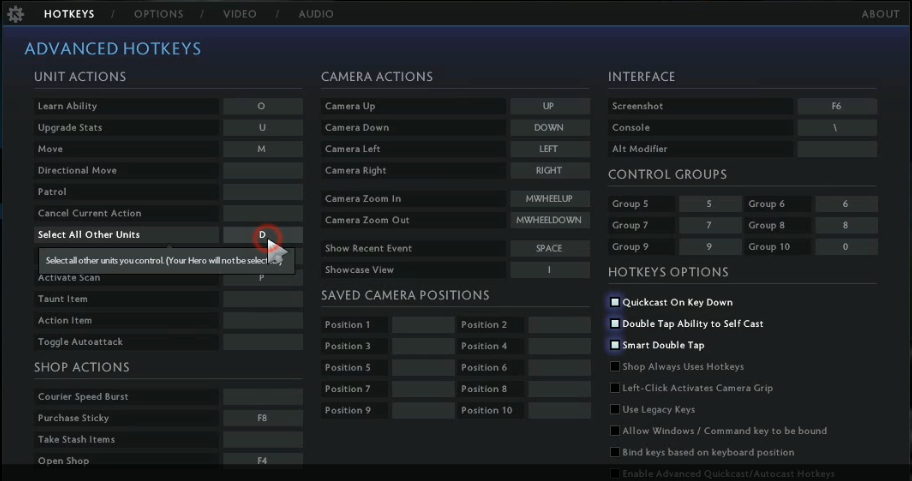This screenshot has height=481, width=912.
Task: Assign a hotkey to Action Item
Action: 262,320
